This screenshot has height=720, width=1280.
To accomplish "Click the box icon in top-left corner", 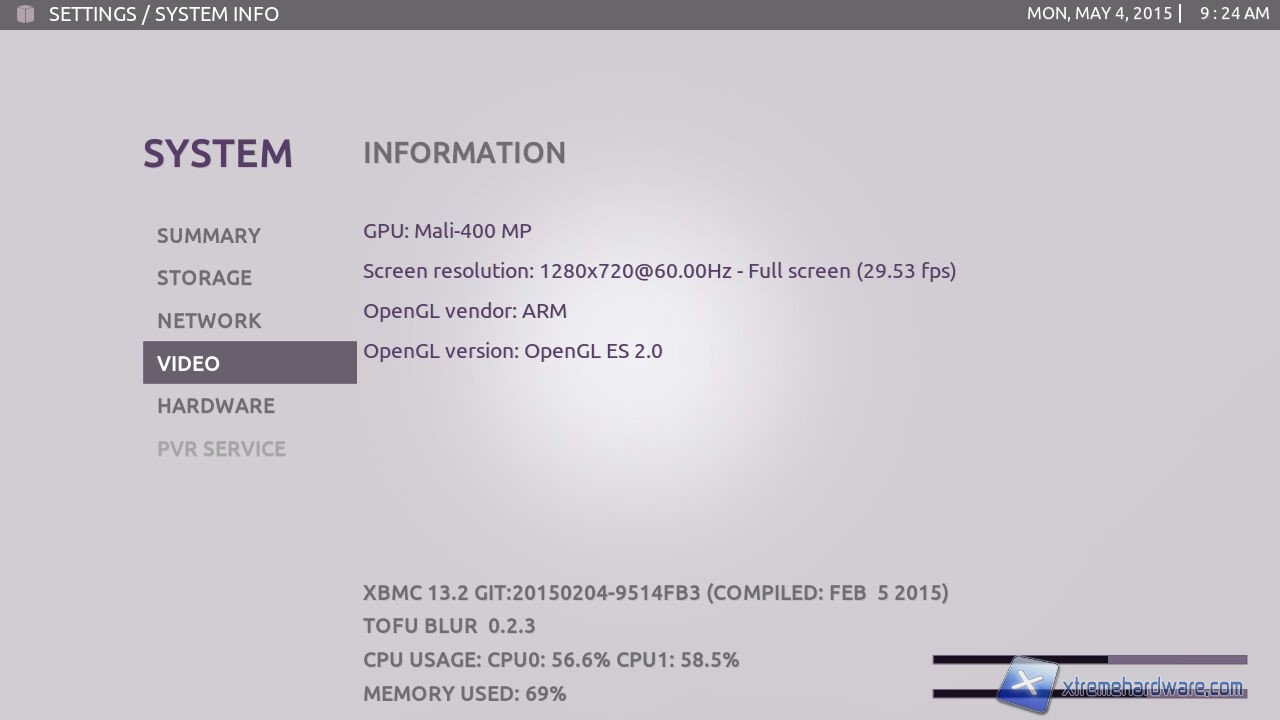I will click(x=25, y=14).
